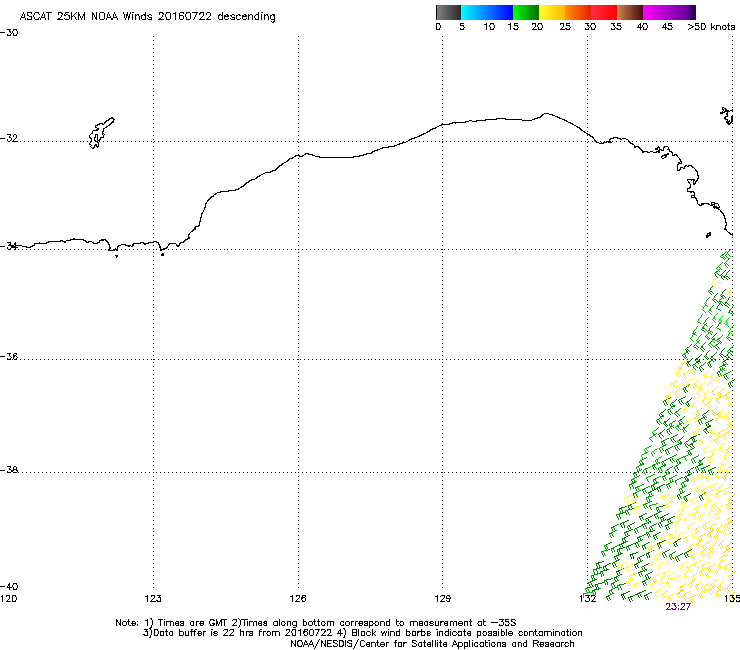Click the purple '23:27' pass time label

[678, 607]
